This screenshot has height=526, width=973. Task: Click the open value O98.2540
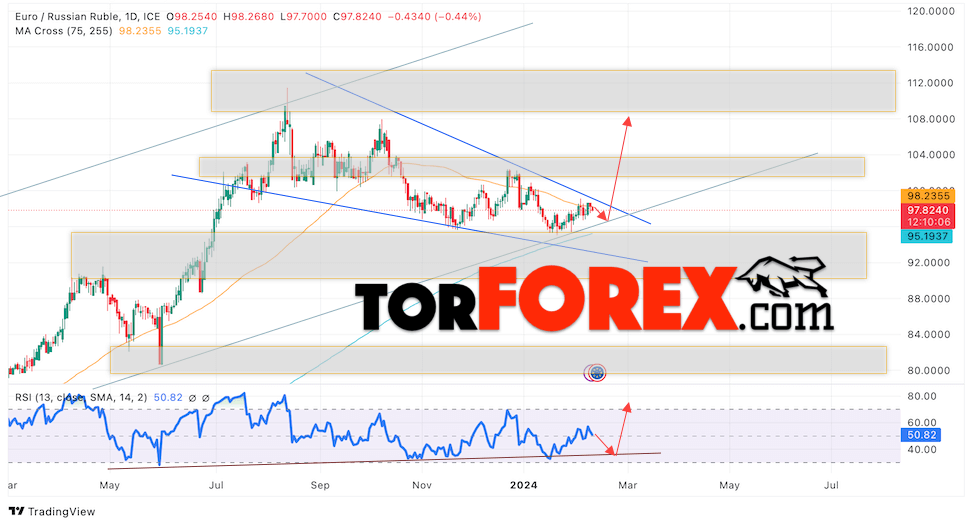pos(192,17)
